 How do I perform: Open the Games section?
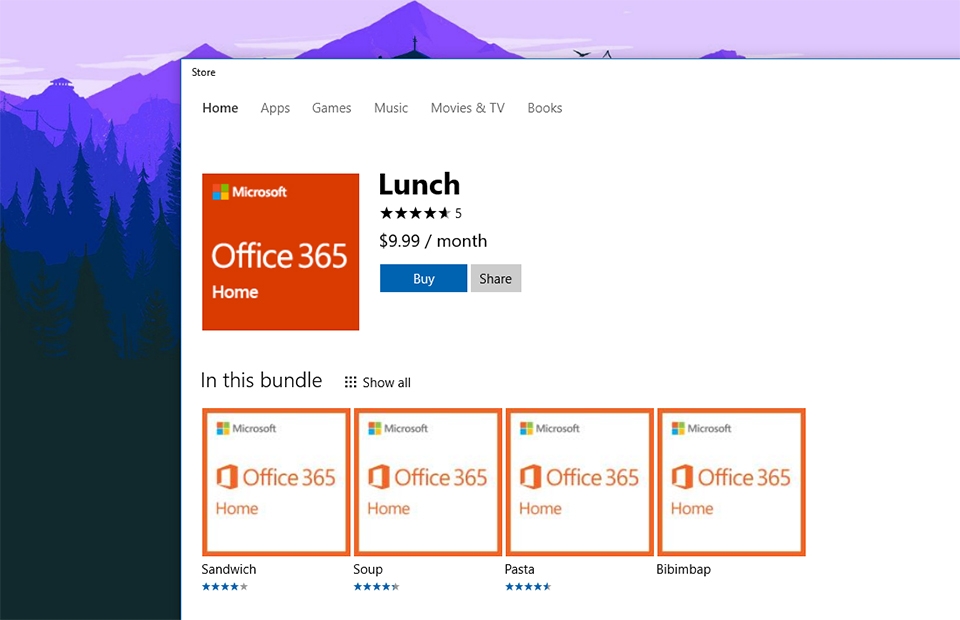(331, 107)
